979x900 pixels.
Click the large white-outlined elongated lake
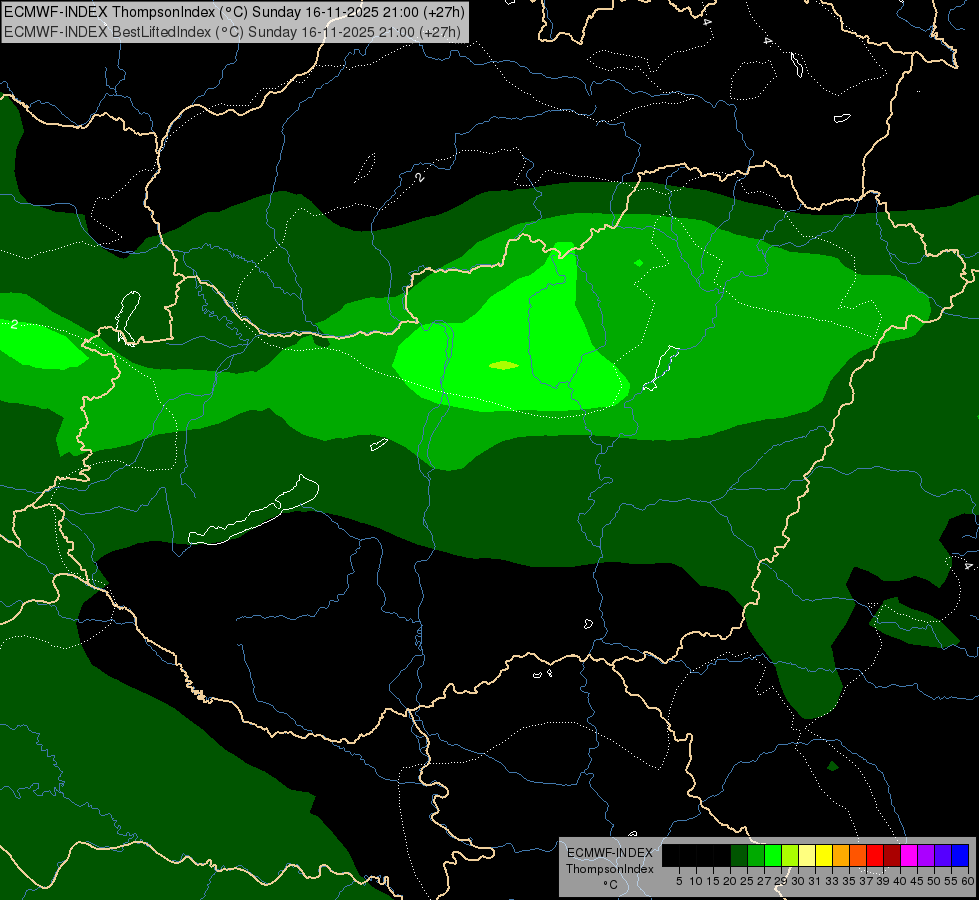[x=254, y=512]
